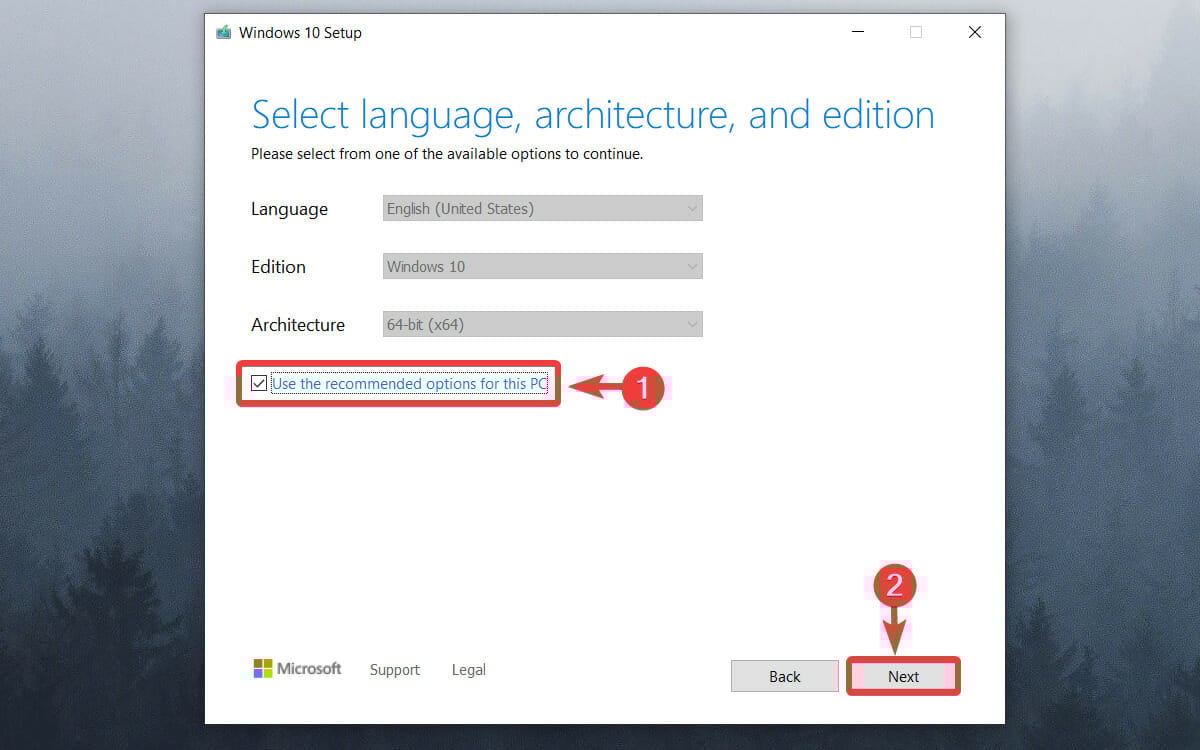The width and height of the screenshot is (1200, 750).
Task: Click the Microsoft logo
Action: click(297, 669)
